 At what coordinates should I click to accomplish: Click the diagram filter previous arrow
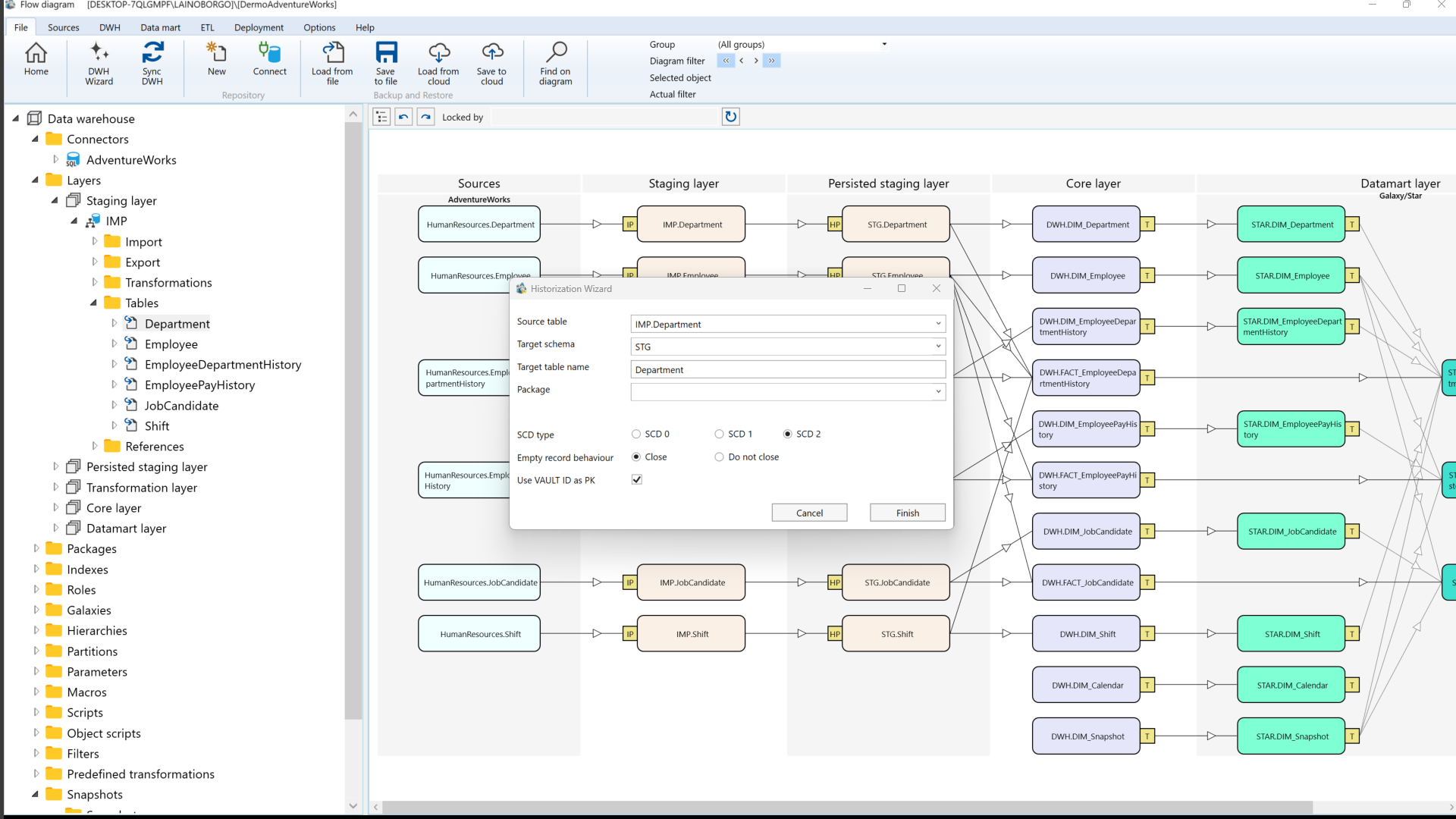pyautogui.click(x=742, y=61)
